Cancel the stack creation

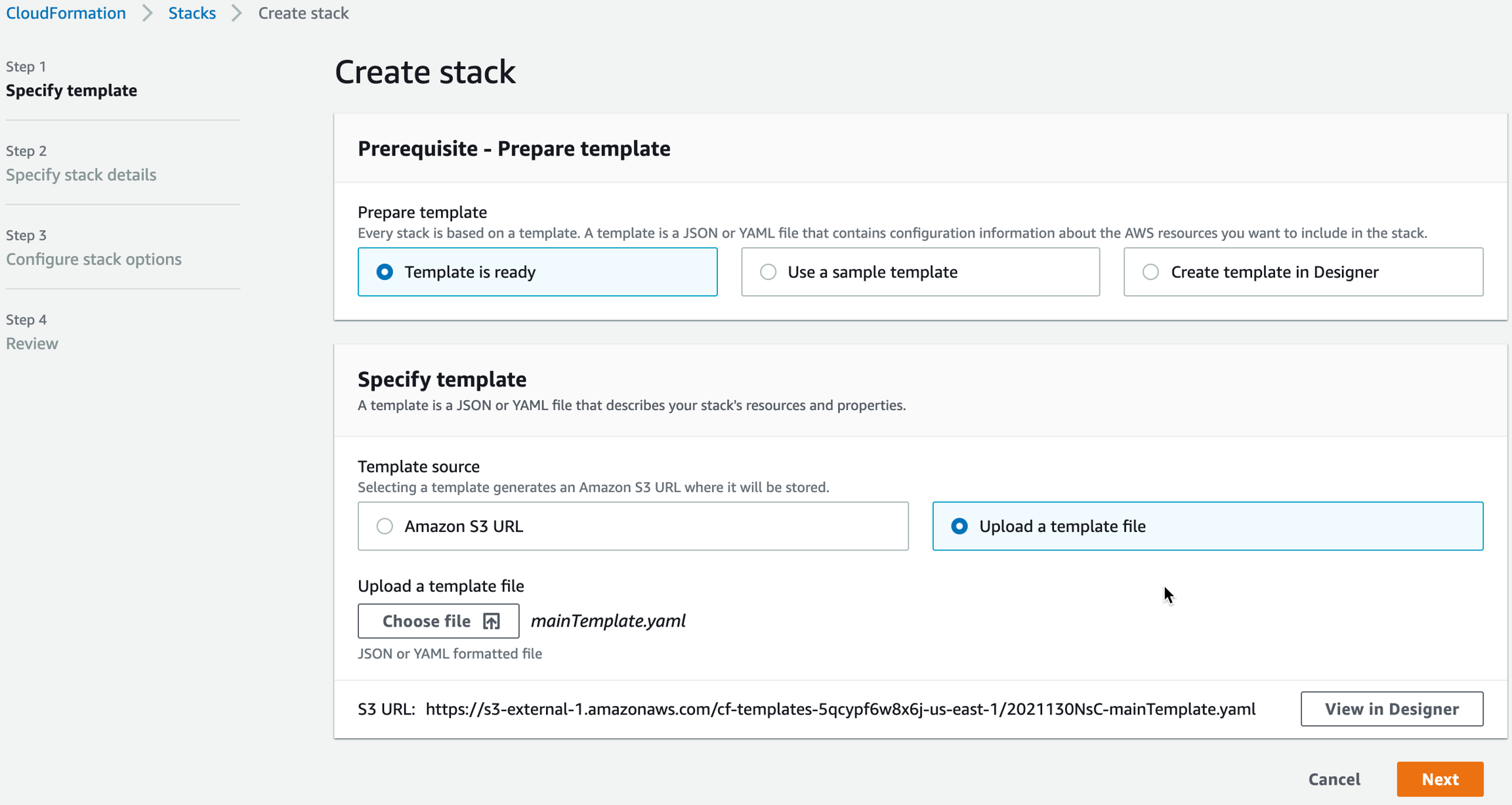1334,779
